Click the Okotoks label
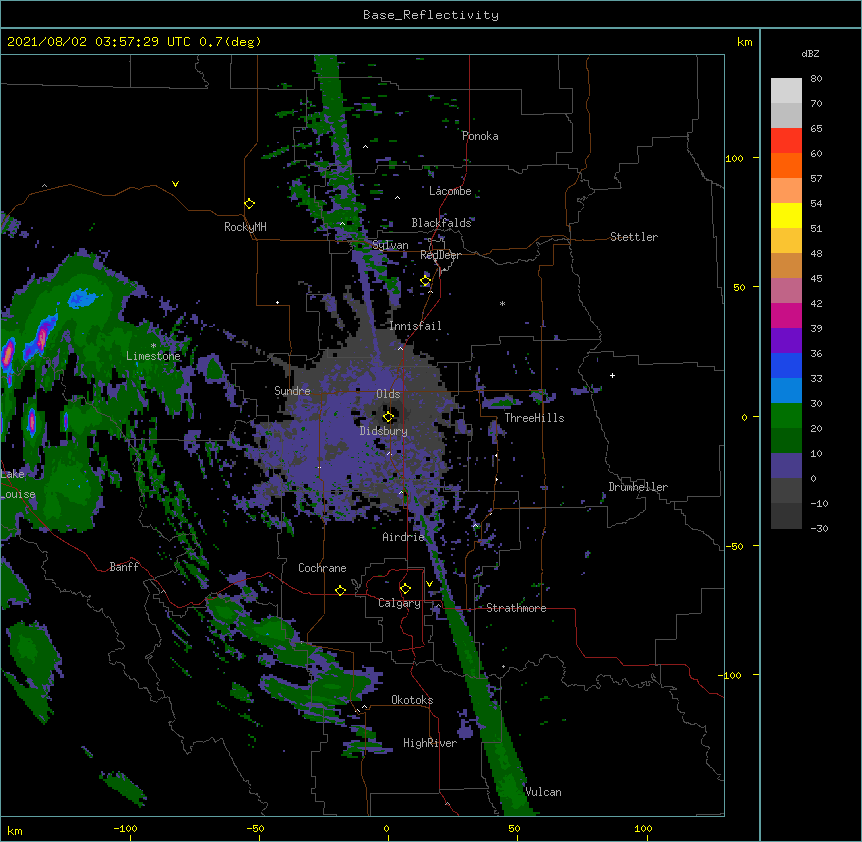 click(x=412, y=700)
